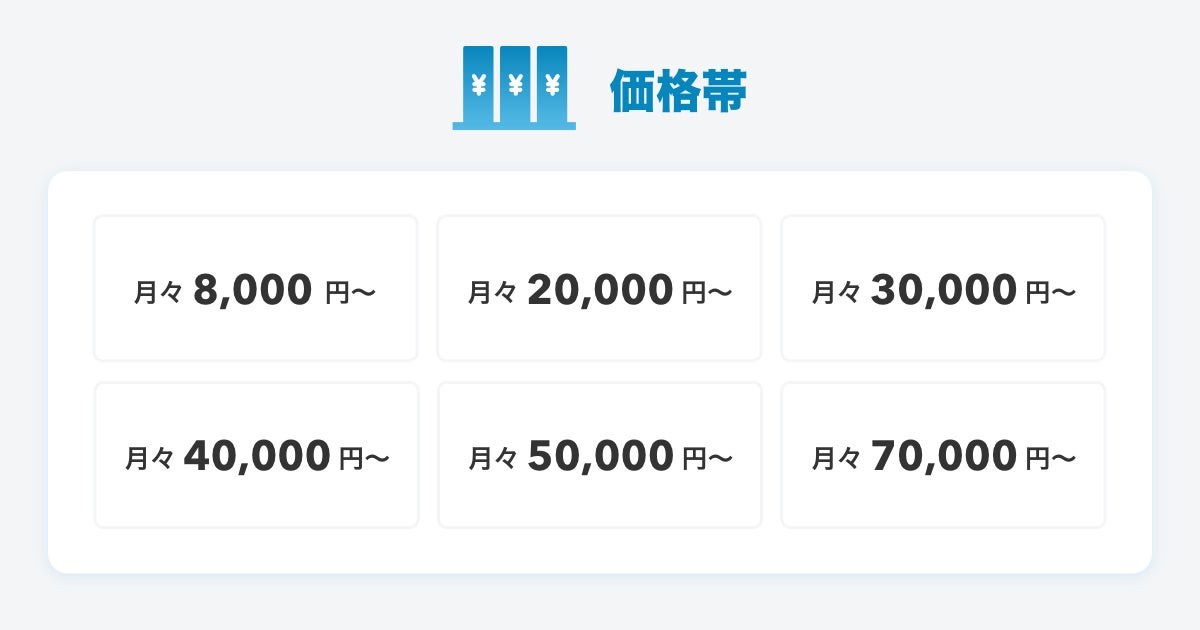Click the 月々 label in the 30,000 card
This screenshot has width=1200, height=630.
pos(836,292)
